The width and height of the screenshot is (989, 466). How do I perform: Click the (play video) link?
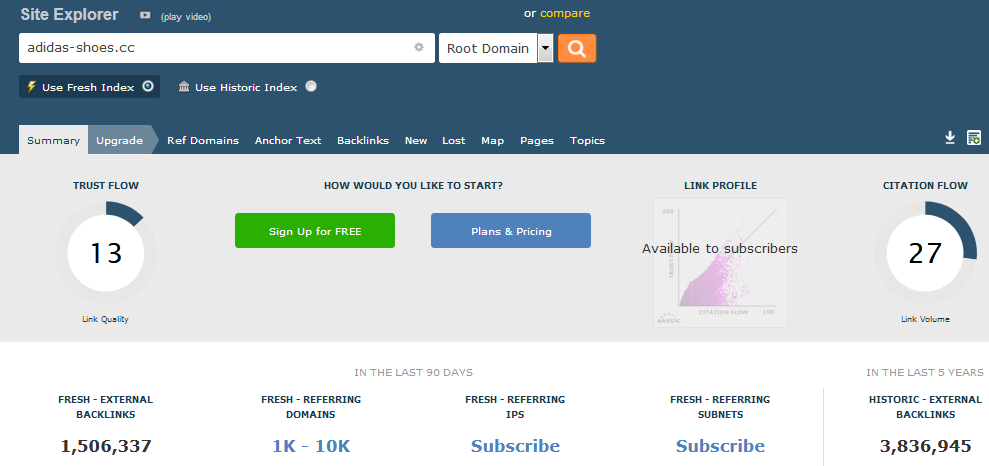186,17
